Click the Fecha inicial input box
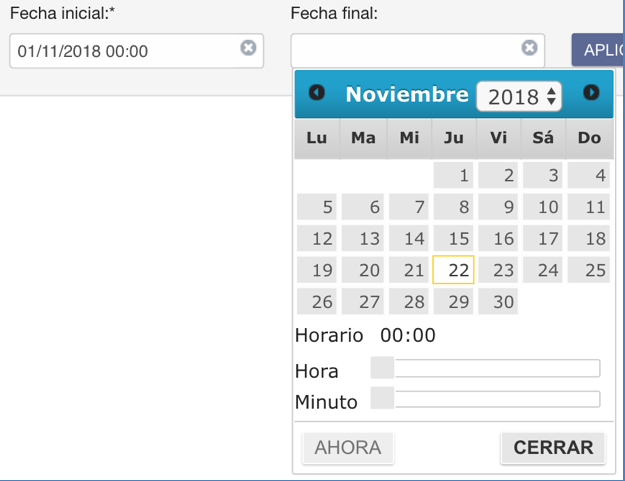This screenshot has width=625, height=481. tap(136, 51)
